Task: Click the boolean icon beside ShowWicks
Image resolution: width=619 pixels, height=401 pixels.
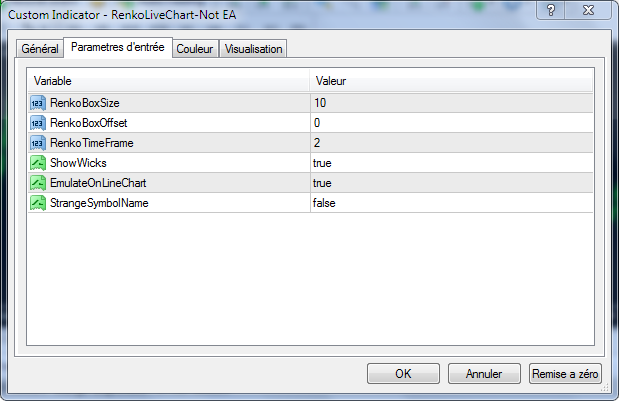Action: pos(38,163)
